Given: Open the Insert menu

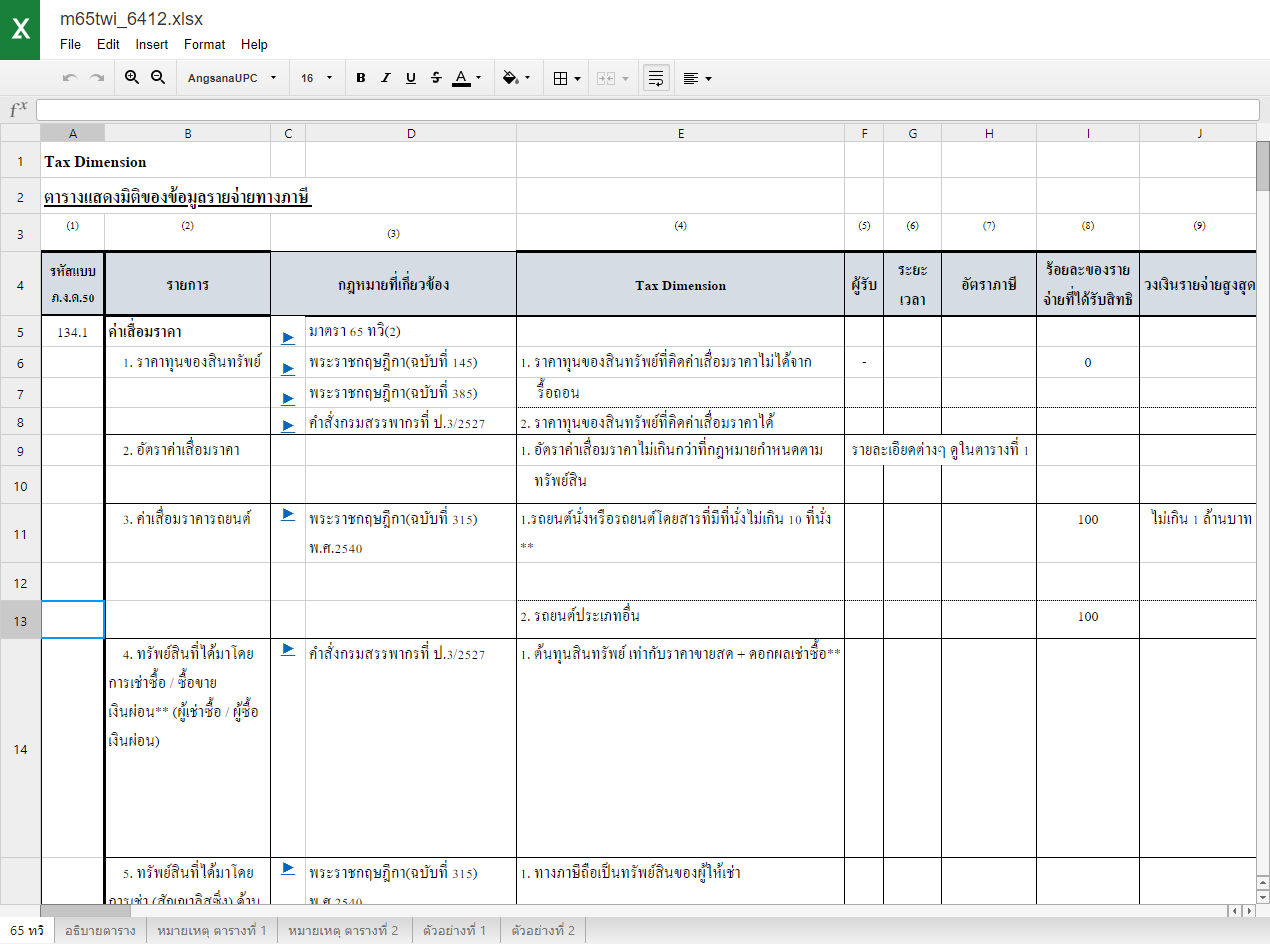Looking at the screenshot, I should 152,44.
